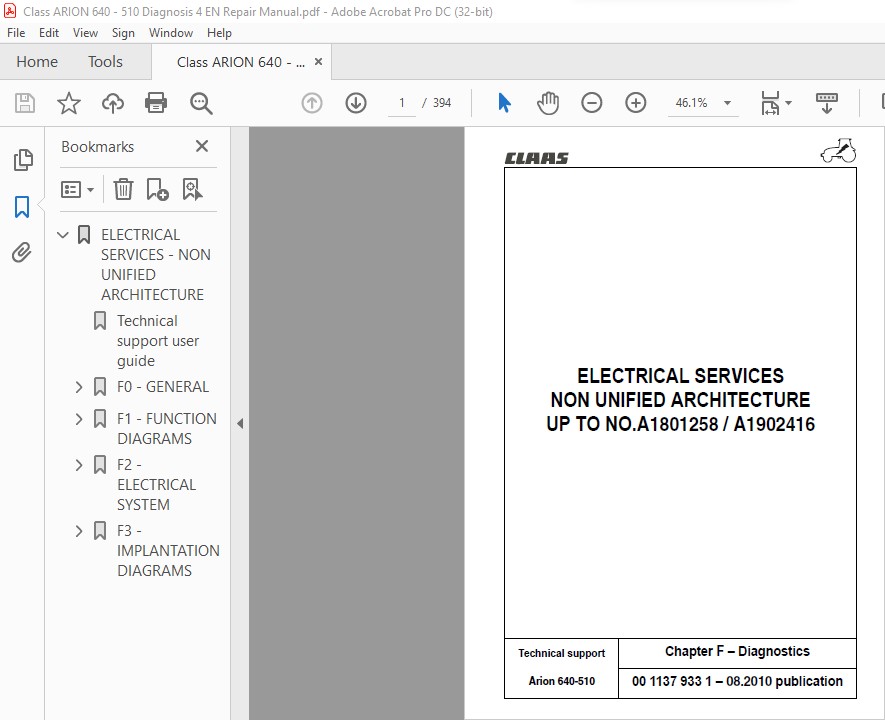
Task: Collapse the navigation pane arrow
Action: click(x=240, y=424)
